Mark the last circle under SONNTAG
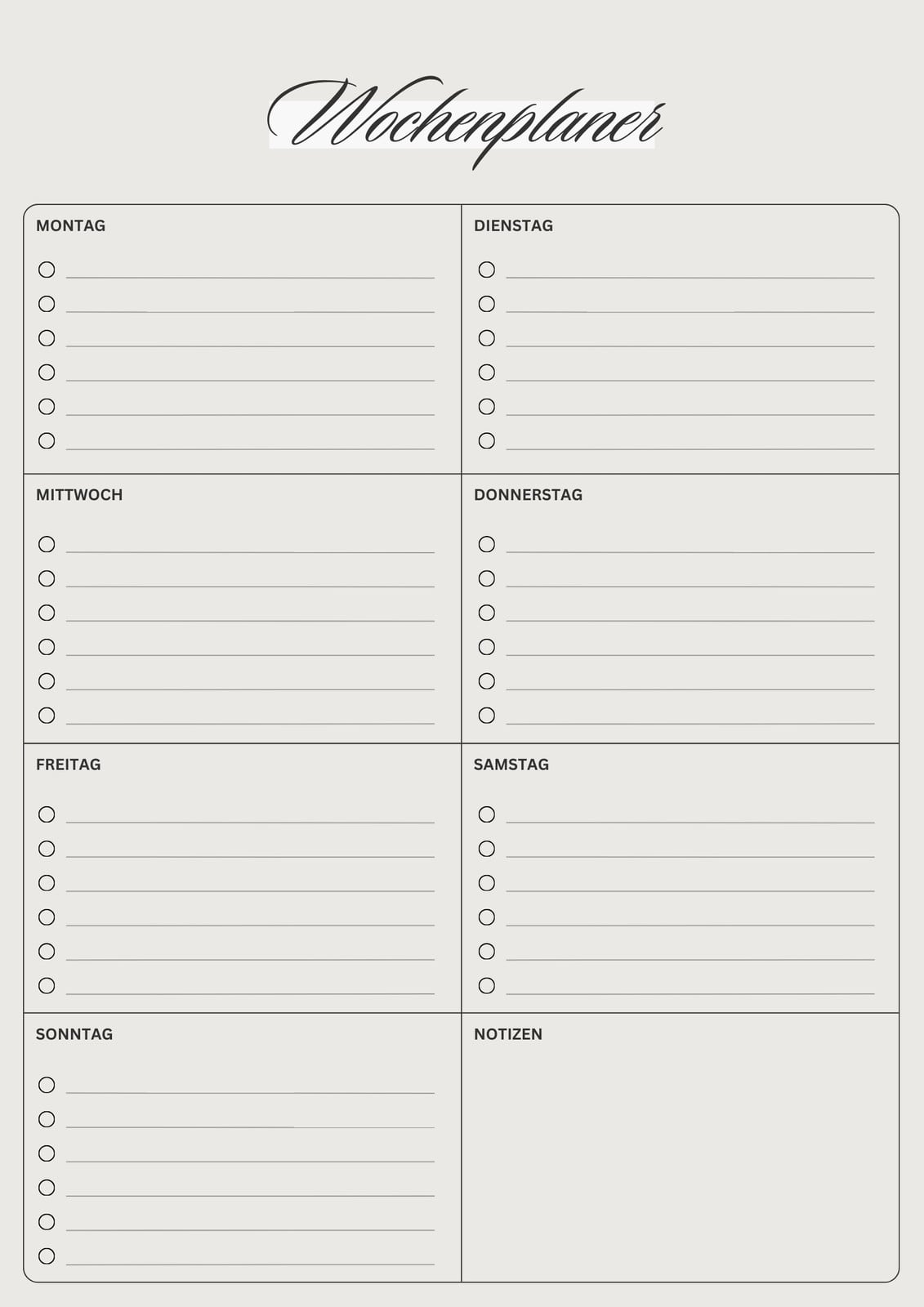Image resolution: width=924 pixels, height=1307 pixels. tap(47, 1256)
